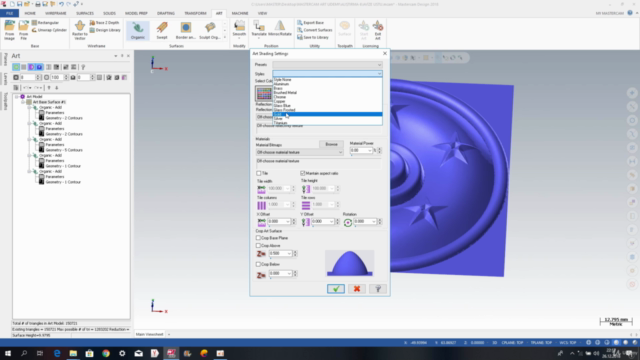This screenshot has height=360, width=640.
Task: Increase Material Power with the stepper
Action: pyautogui.click(x=380, y=149)
